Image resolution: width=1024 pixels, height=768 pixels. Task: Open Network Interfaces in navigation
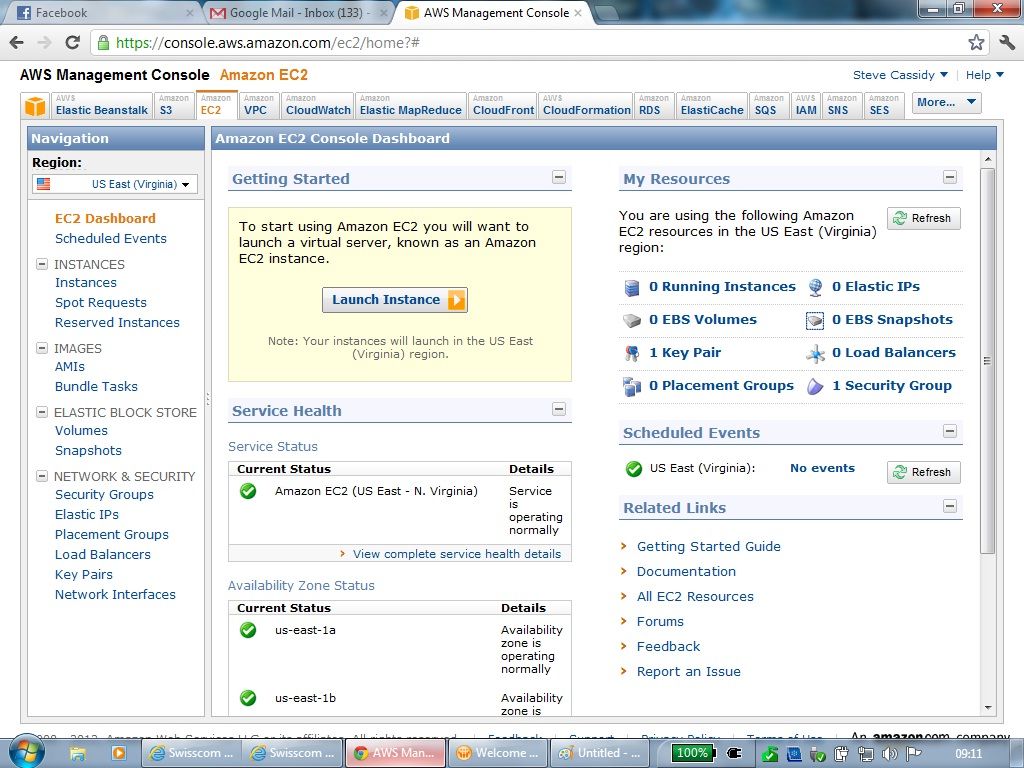point(115,595)
